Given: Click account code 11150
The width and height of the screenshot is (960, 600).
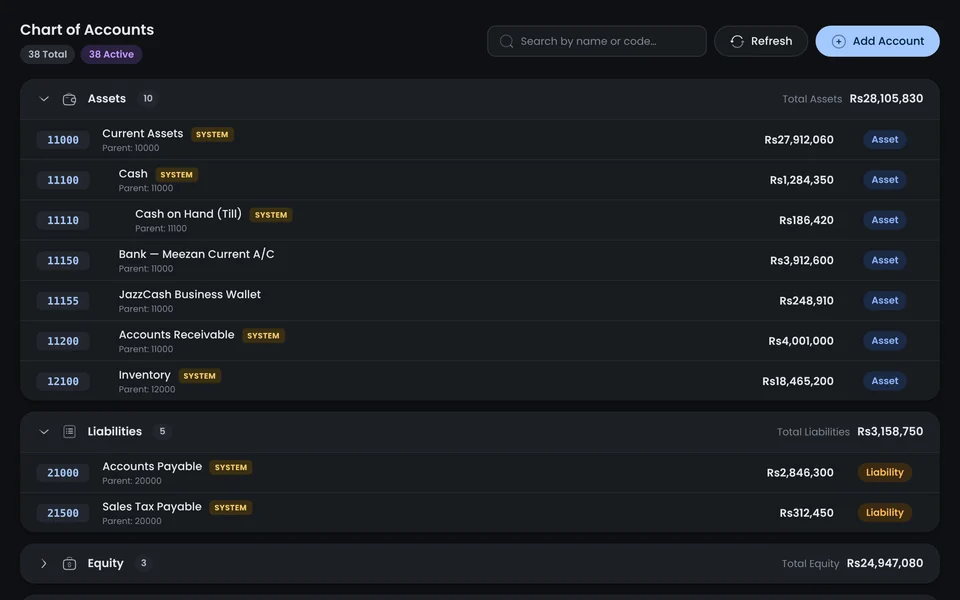Looking at the screenshot, I should coord(63,261).
